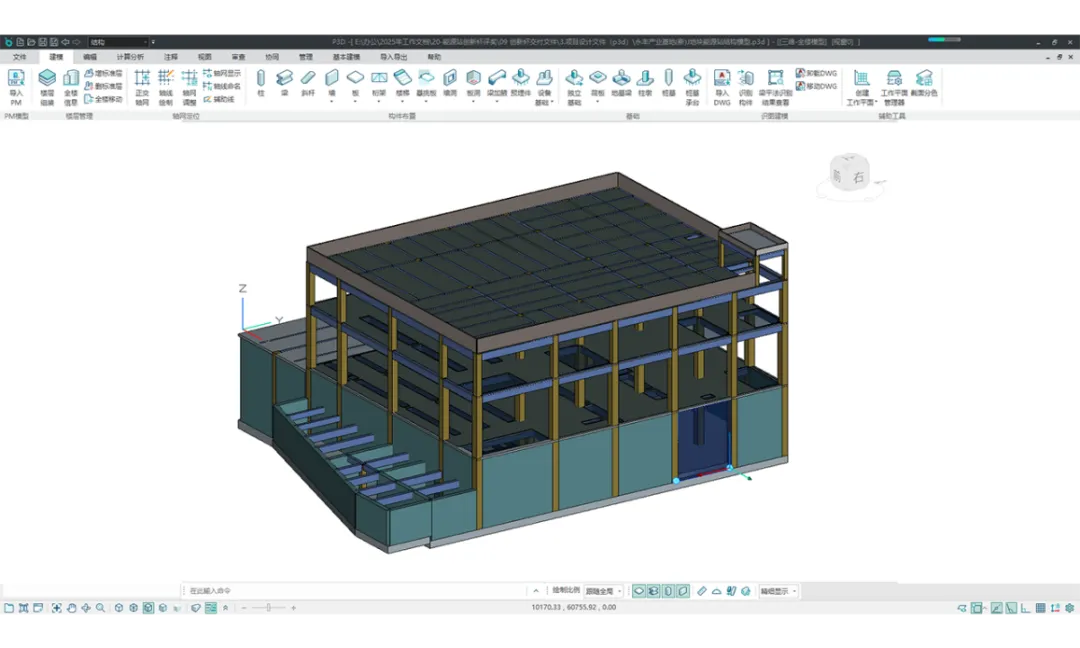The height and width of the screenshot is (648, 1080).
Task: Click the zoom slider in the status bar
Action: 268,608
